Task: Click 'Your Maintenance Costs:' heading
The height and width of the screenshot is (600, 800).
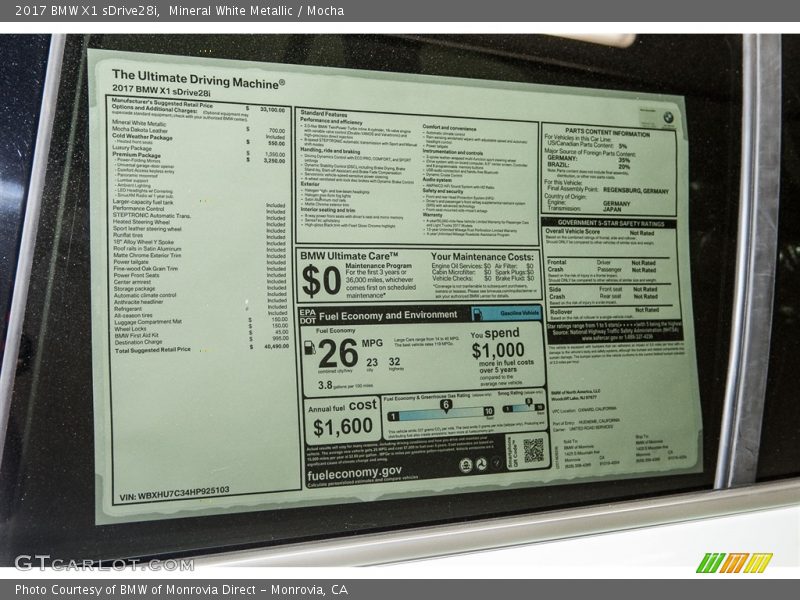Action: click(482, 257)
